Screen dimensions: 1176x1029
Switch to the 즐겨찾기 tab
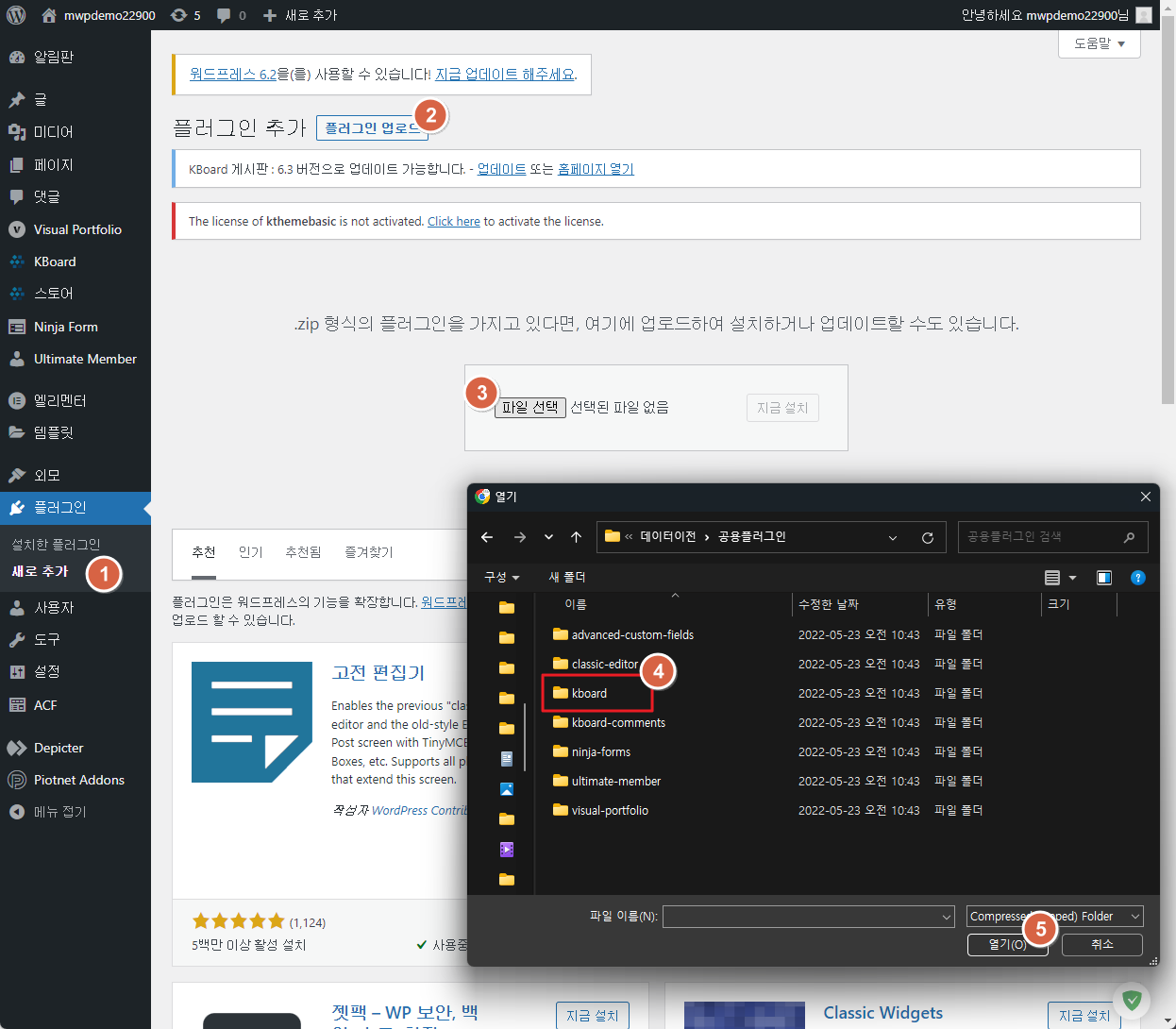368,552
